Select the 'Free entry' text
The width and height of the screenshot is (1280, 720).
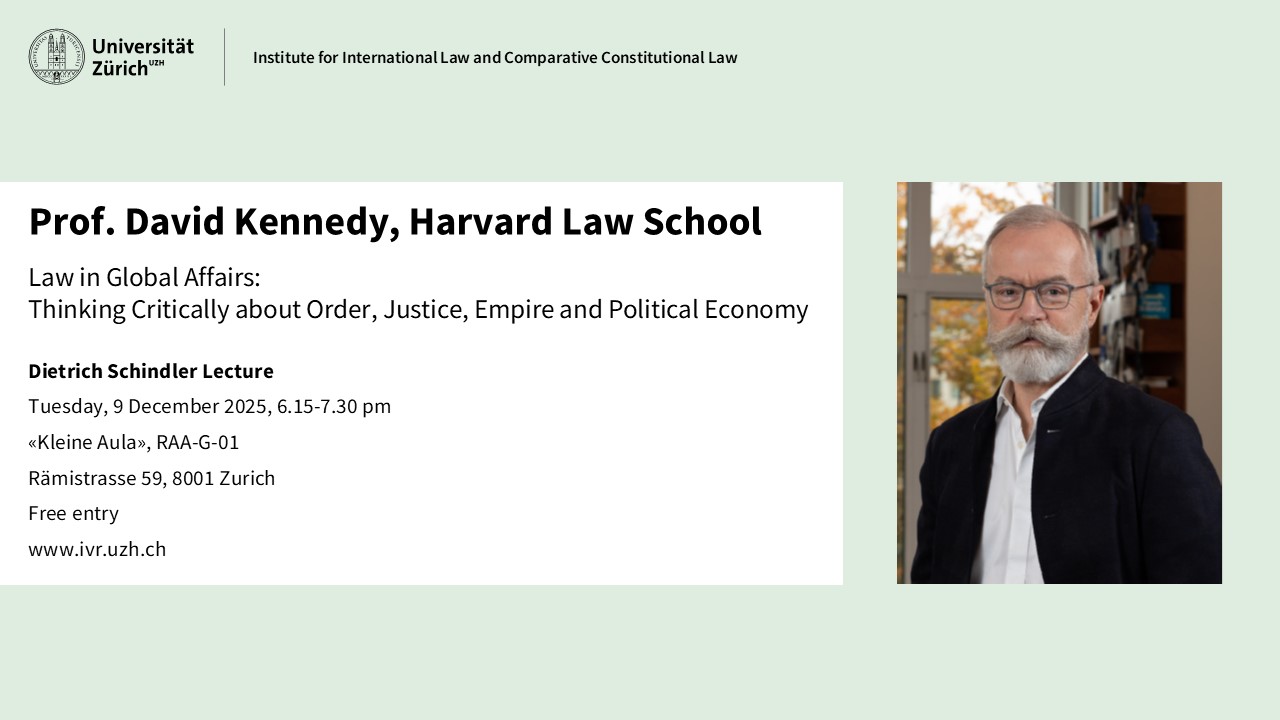(73, 513)
